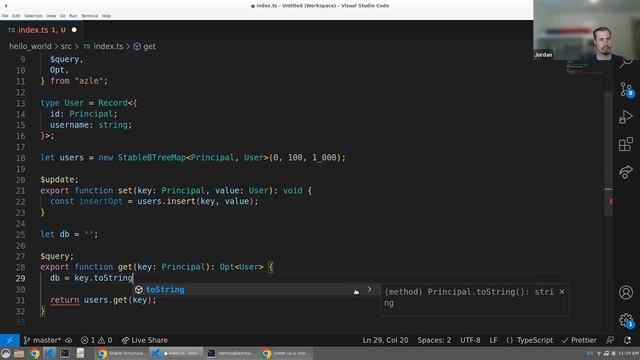
Task: Launch VS Code from the taskbar launcher
Action: click(x=50, y=353)
